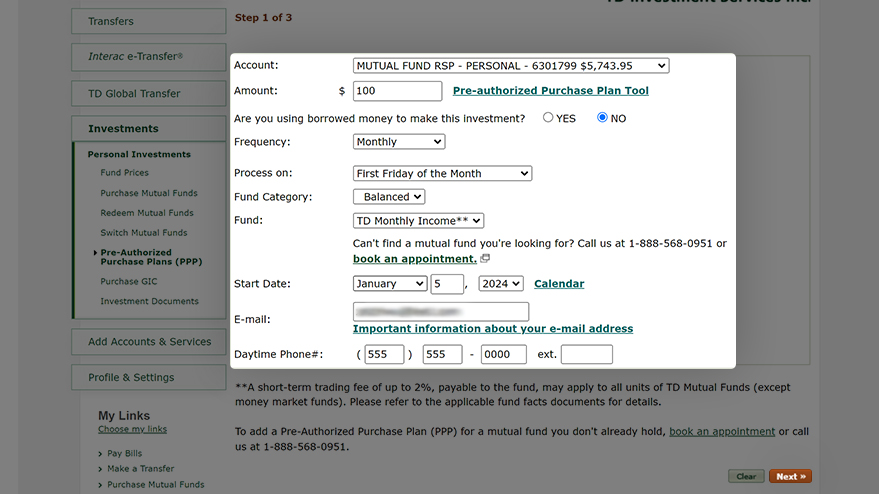
Task: Click the book an appointment link under Fund
Action: click(414, 259)
